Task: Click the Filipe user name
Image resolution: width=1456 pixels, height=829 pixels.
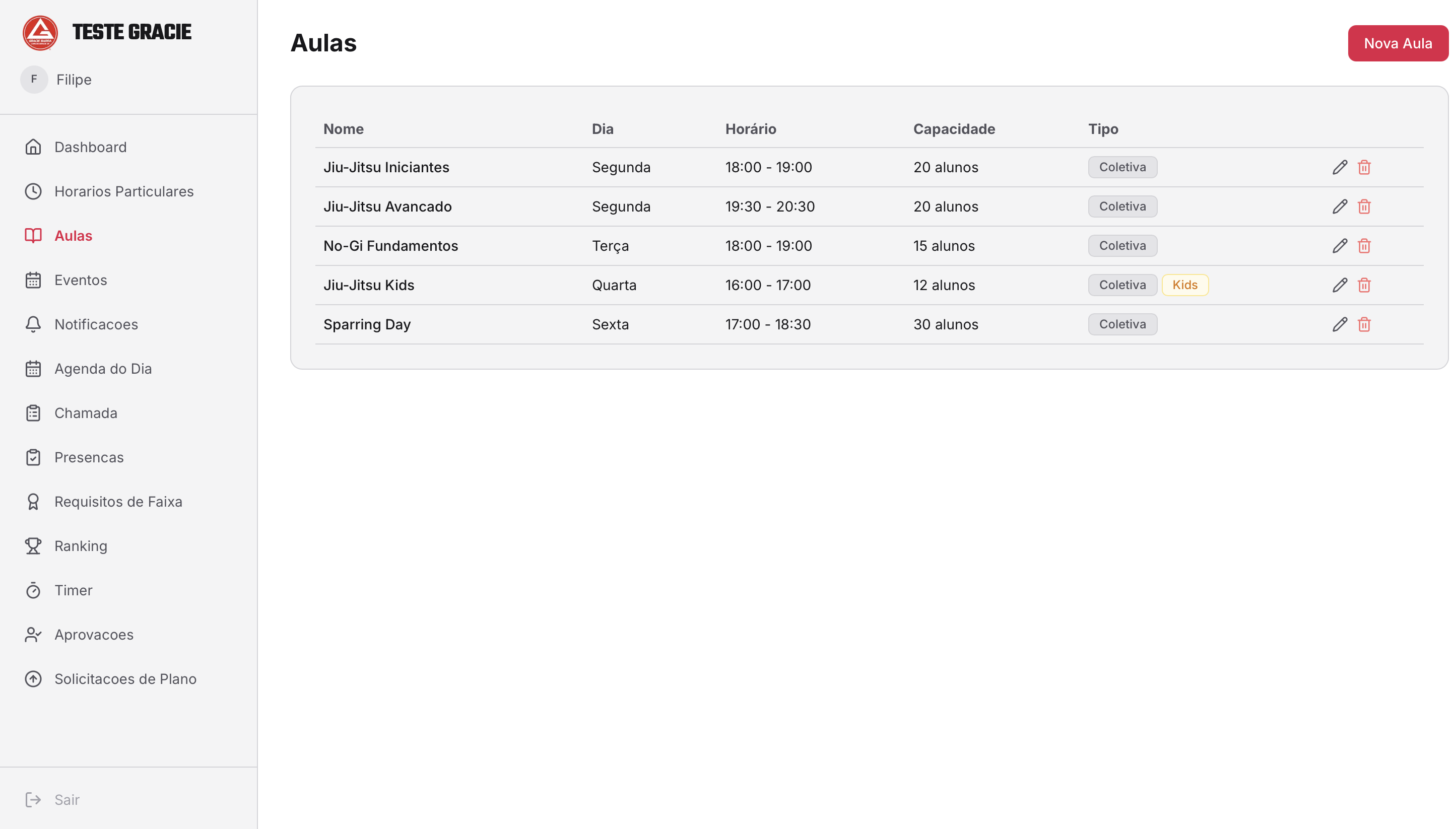Action: pos(74,80)
